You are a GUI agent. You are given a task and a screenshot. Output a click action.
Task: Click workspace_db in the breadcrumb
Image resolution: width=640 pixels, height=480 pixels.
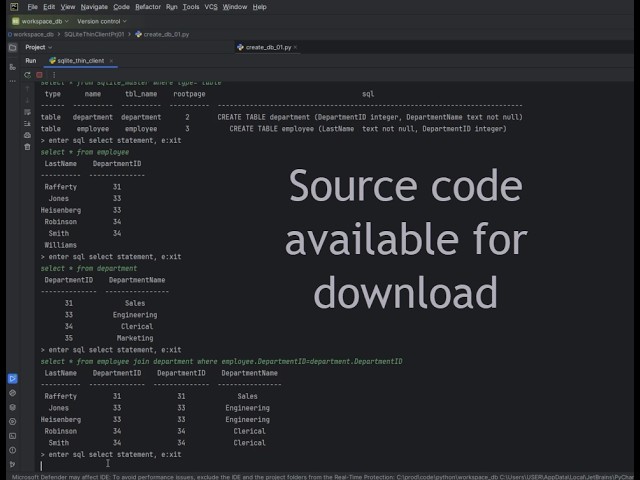click(31, 34)
